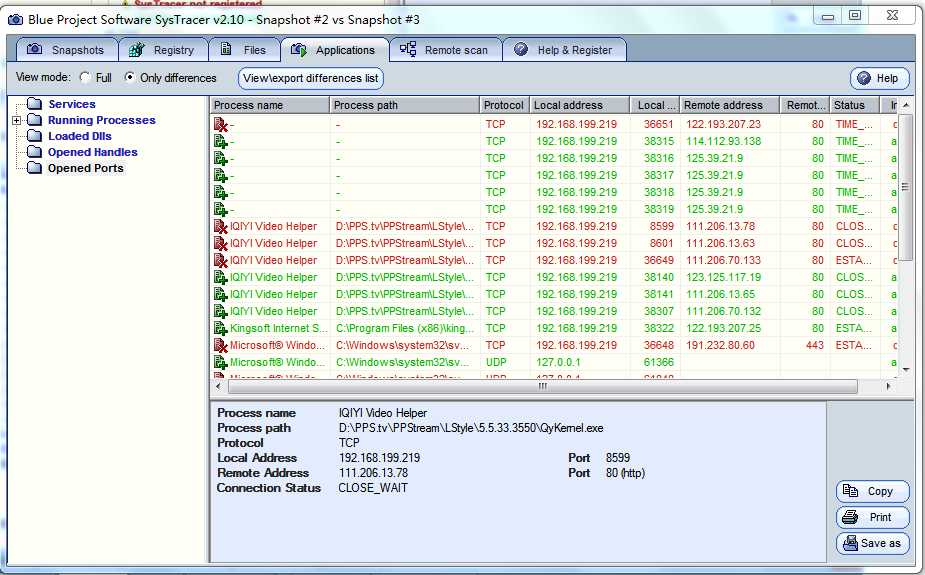Select Loaded Dlls in the tree
This screenshot has width=925, height=575.
(80, 136)
